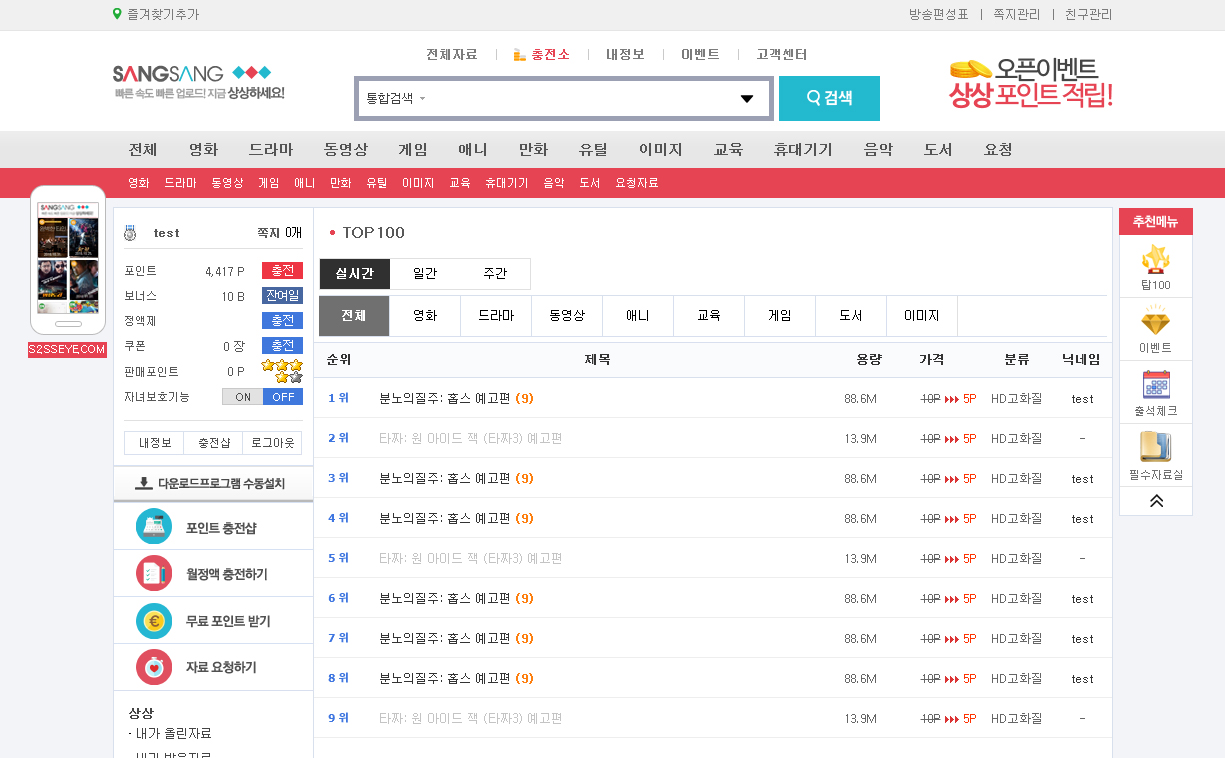Click 로그아웃 in the user panel

pos(272,443)
